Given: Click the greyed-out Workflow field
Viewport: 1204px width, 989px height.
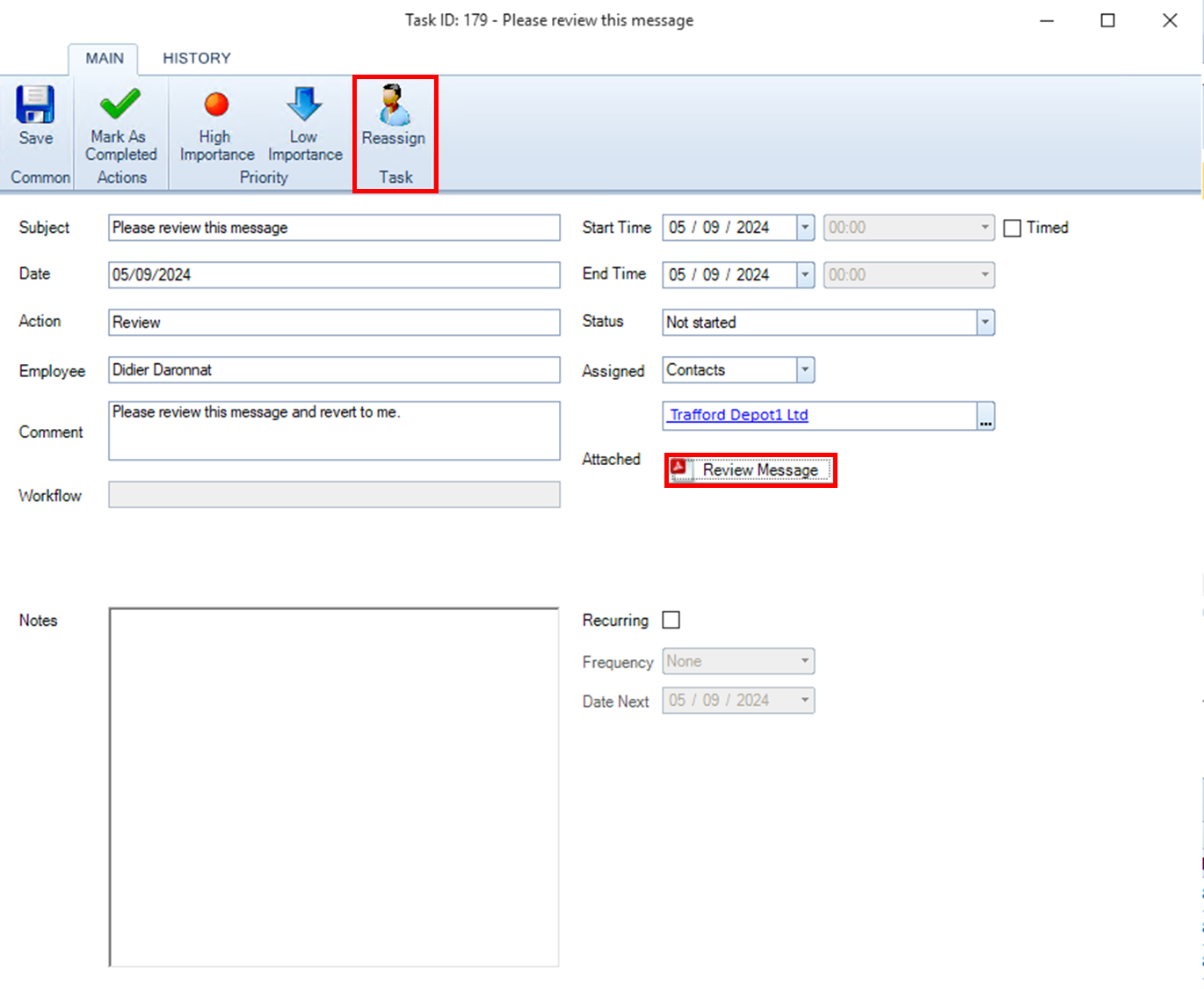Looking at the screenshot, I should [334, 495].
